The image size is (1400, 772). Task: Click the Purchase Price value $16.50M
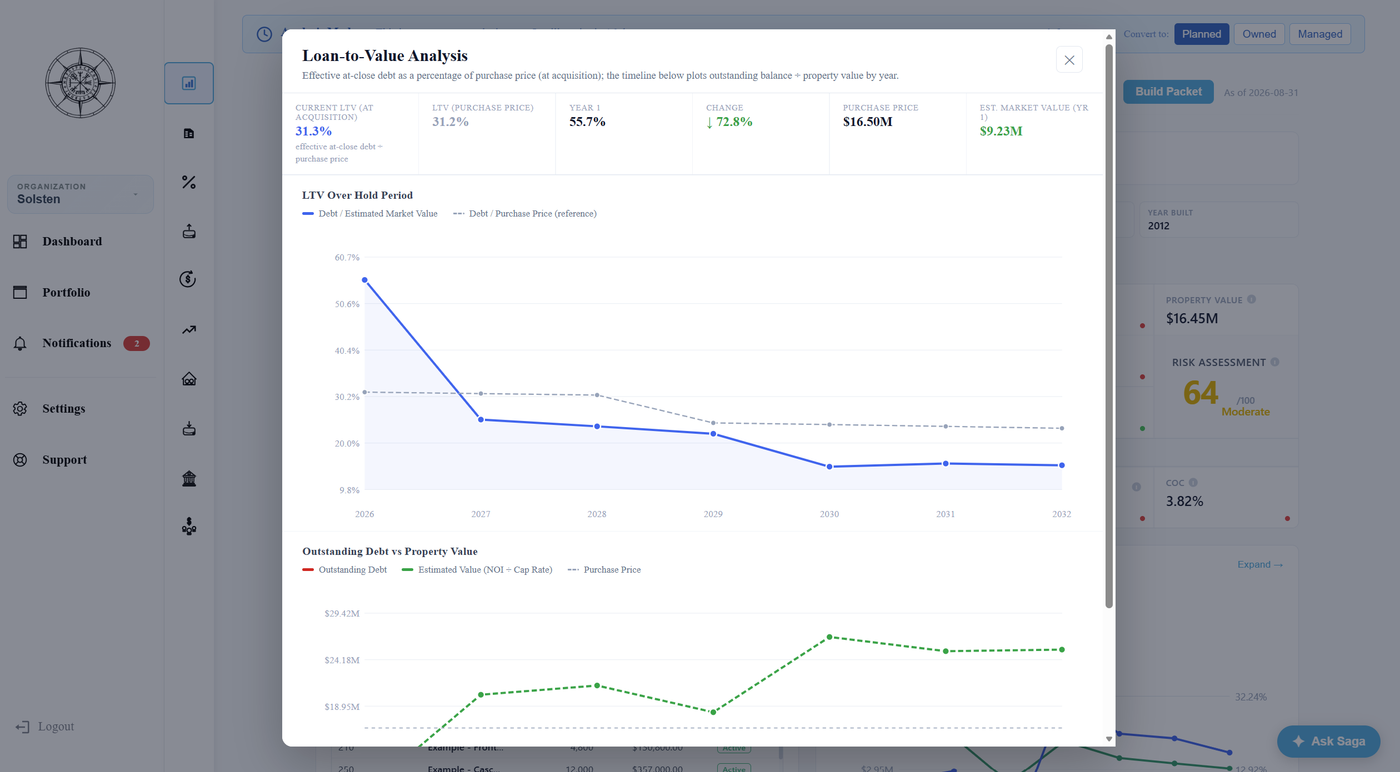867,122
